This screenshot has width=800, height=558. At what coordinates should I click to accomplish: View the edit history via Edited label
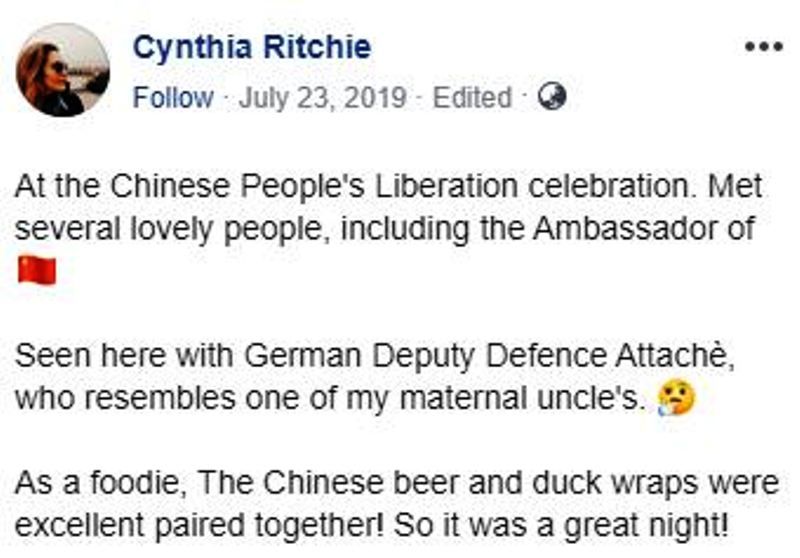point(472,97)
